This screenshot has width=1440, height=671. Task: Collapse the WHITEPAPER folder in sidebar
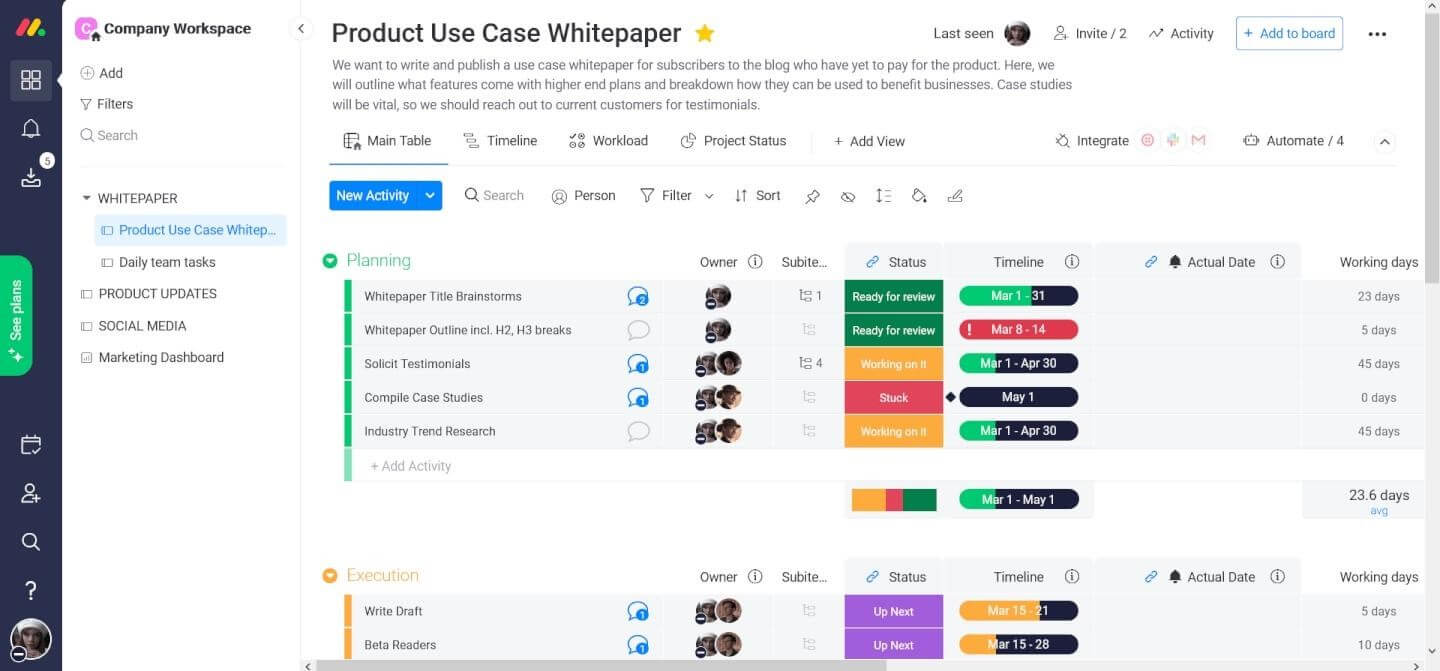tap(86, 198)
